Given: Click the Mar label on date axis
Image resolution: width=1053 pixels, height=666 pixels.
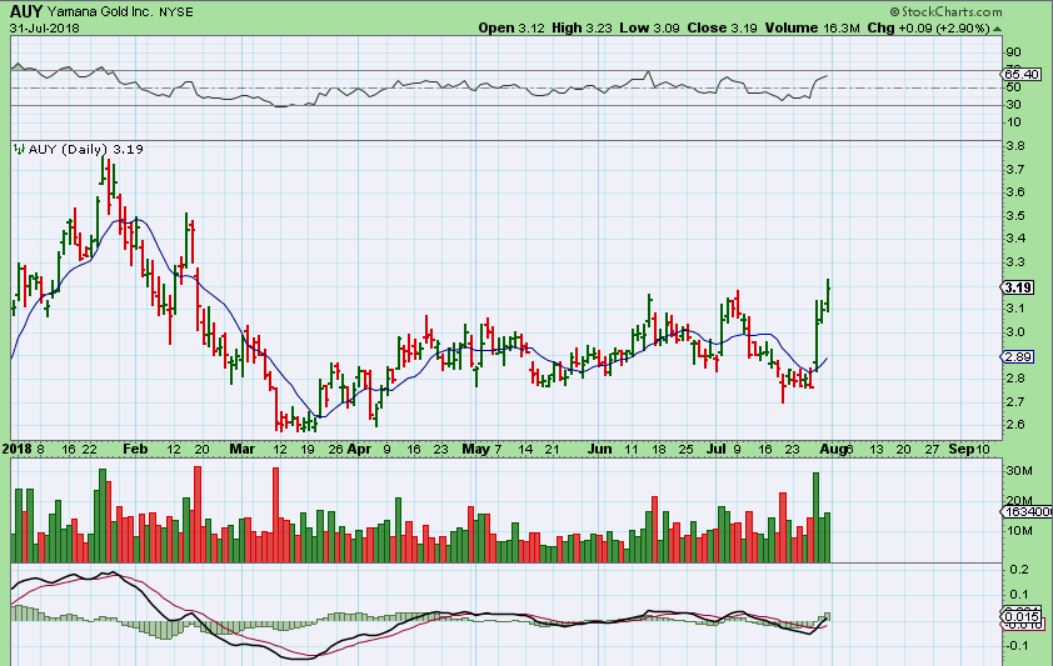Looking at the screenshot, I should (242, 448).
